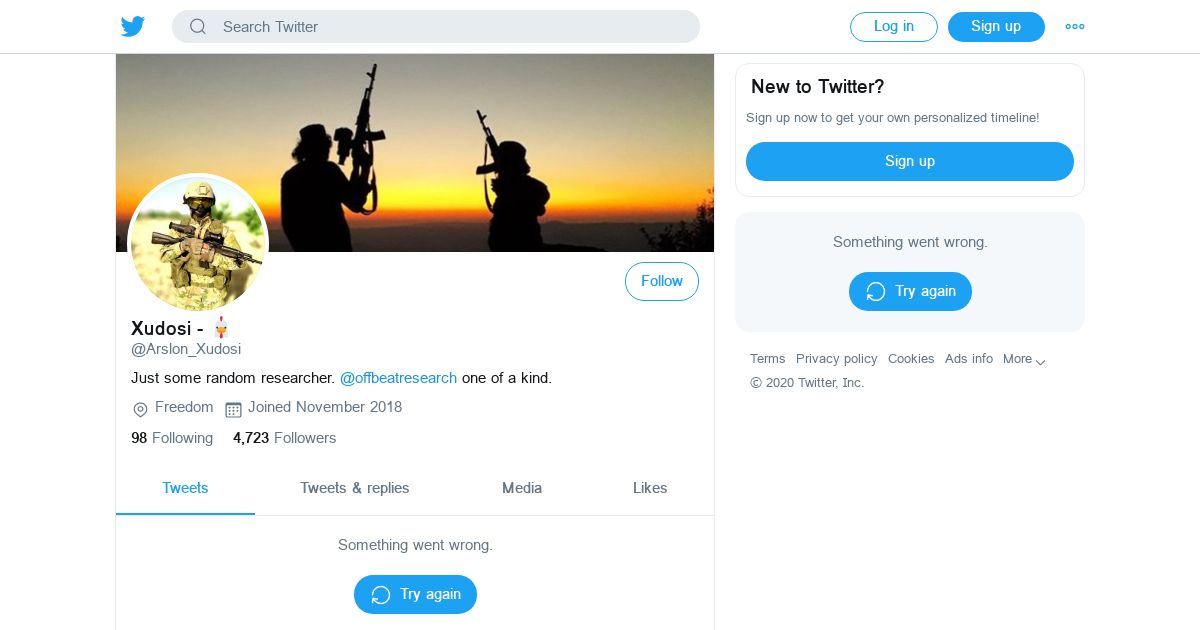Open the profile avatar picture
The width and height of the screenshot is (1200, 630).
[x=198, y=243]
